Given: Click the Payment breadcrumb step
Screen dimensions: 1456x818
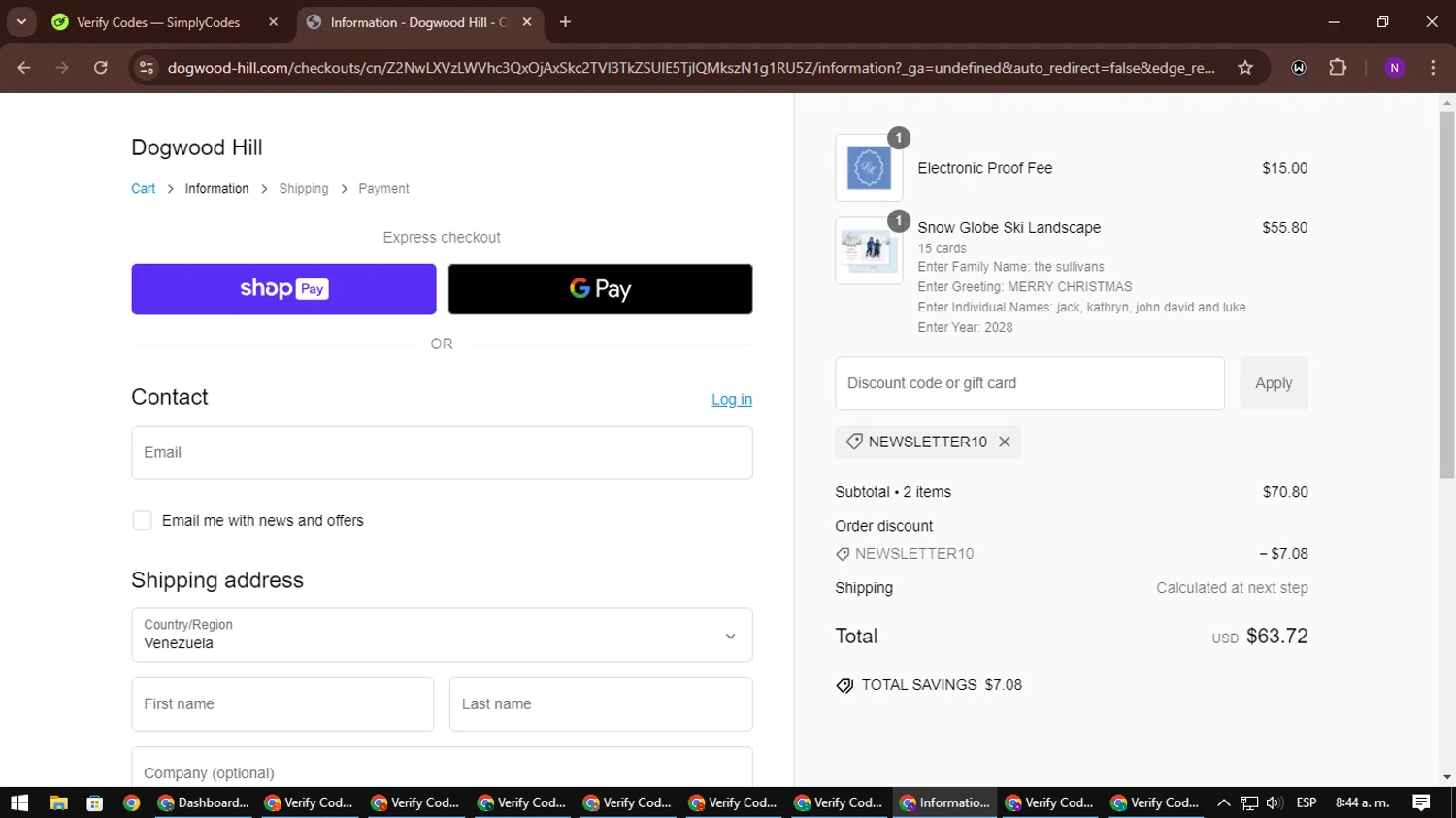Looking at the screenshot, I should (383, 189).
